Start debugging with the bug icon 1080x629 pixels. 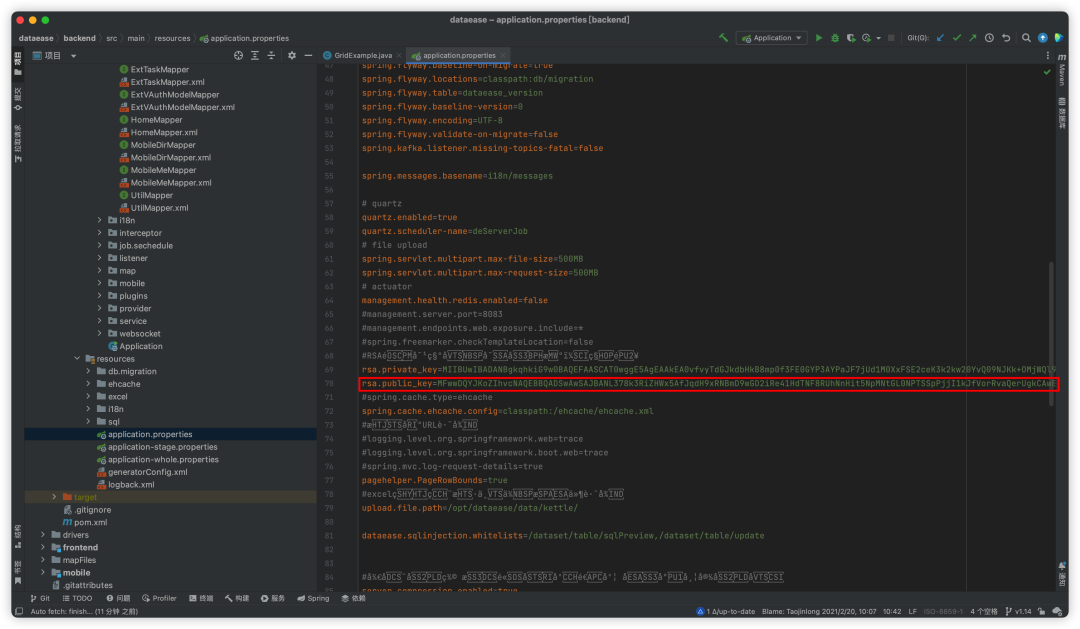834,38
